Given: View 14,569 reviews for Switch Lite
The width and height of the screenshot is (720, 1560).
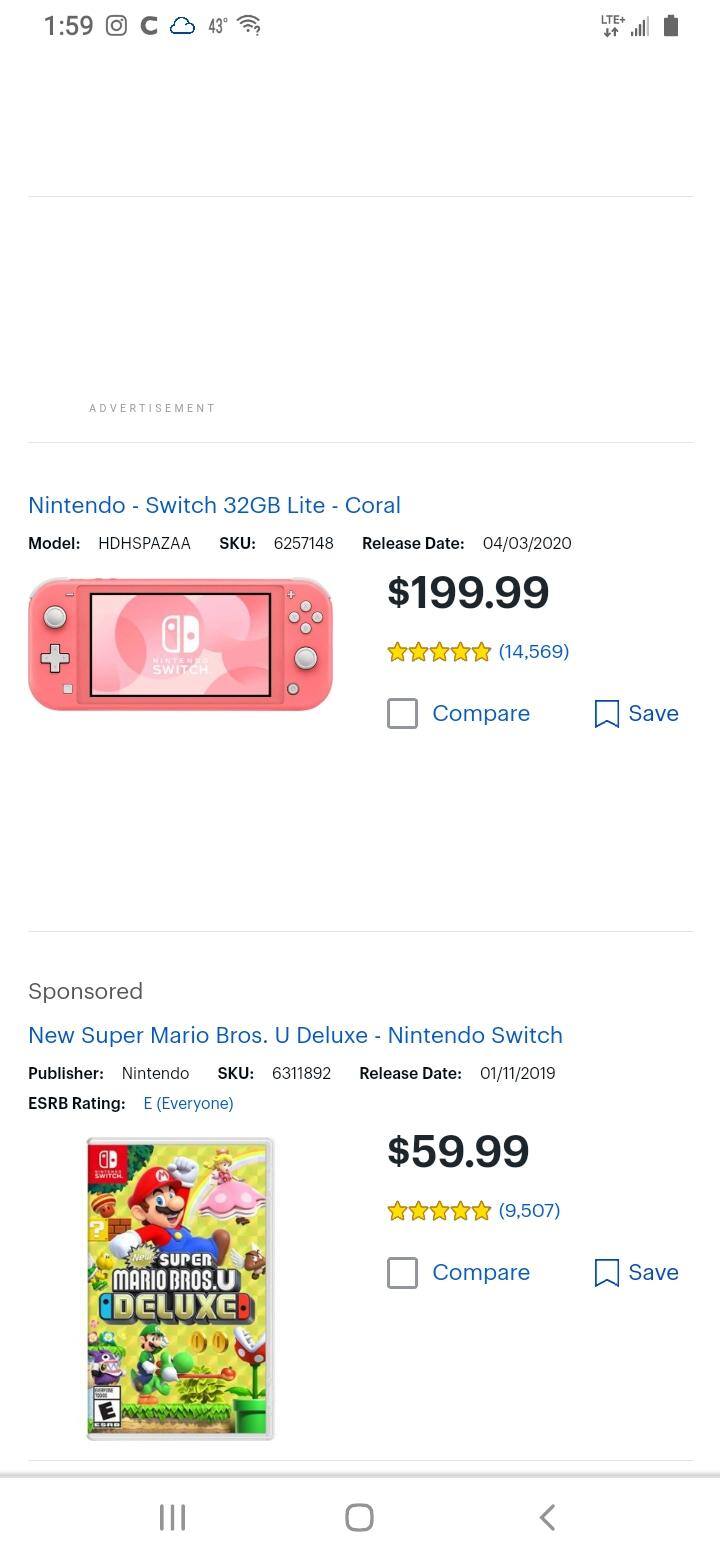Looking at the screenshot, I should (533, 651).
